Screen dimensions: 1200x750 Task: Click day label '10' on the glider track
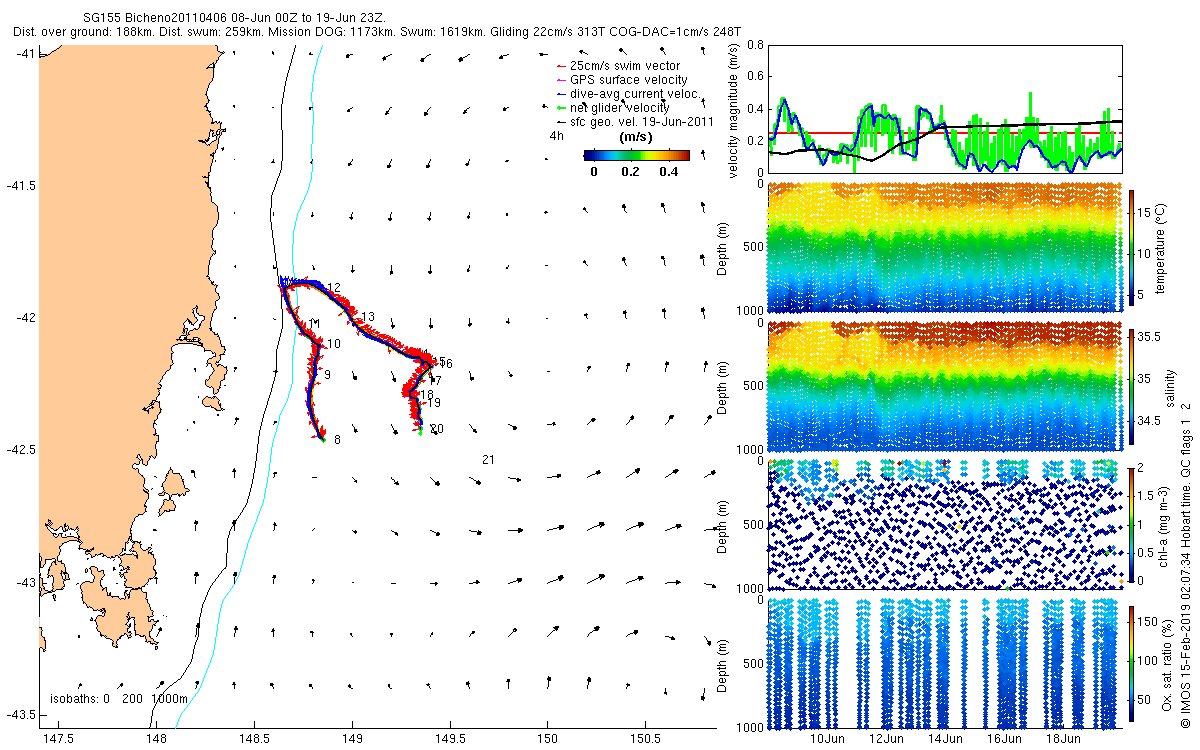[334, 344]
